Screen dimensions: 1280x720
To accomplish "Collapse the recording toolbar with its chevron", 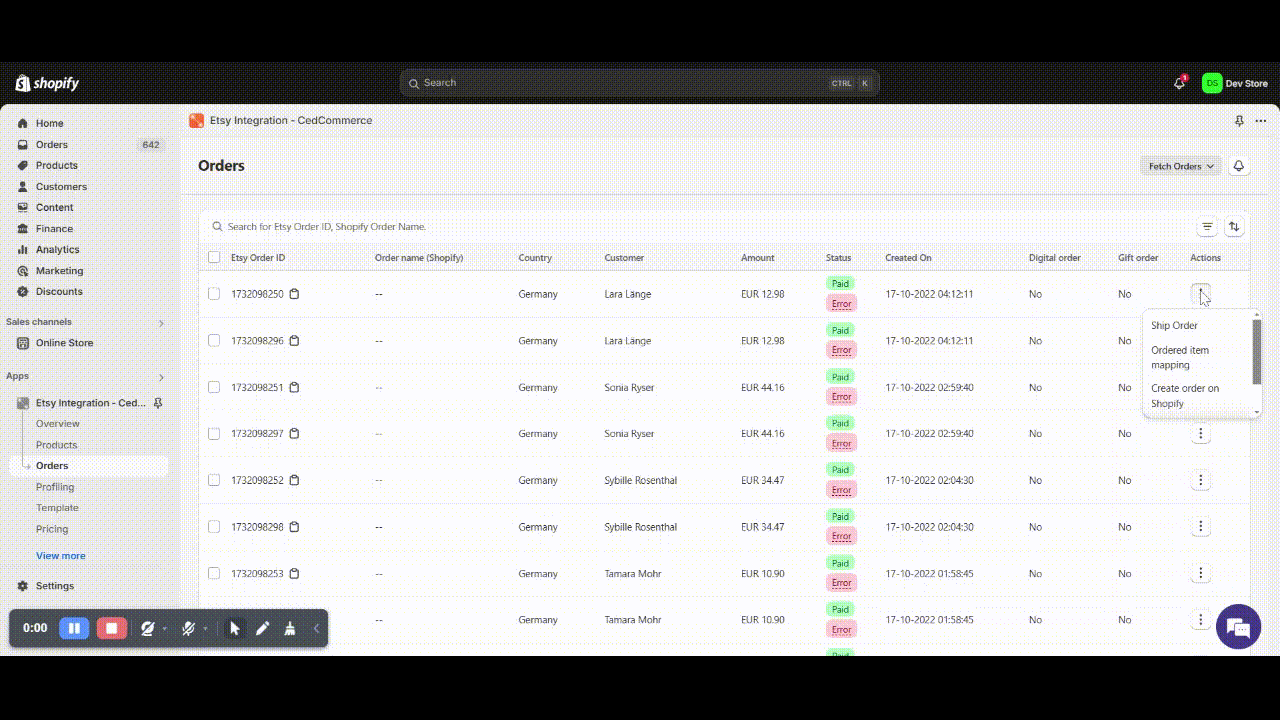I will [316, 628].
